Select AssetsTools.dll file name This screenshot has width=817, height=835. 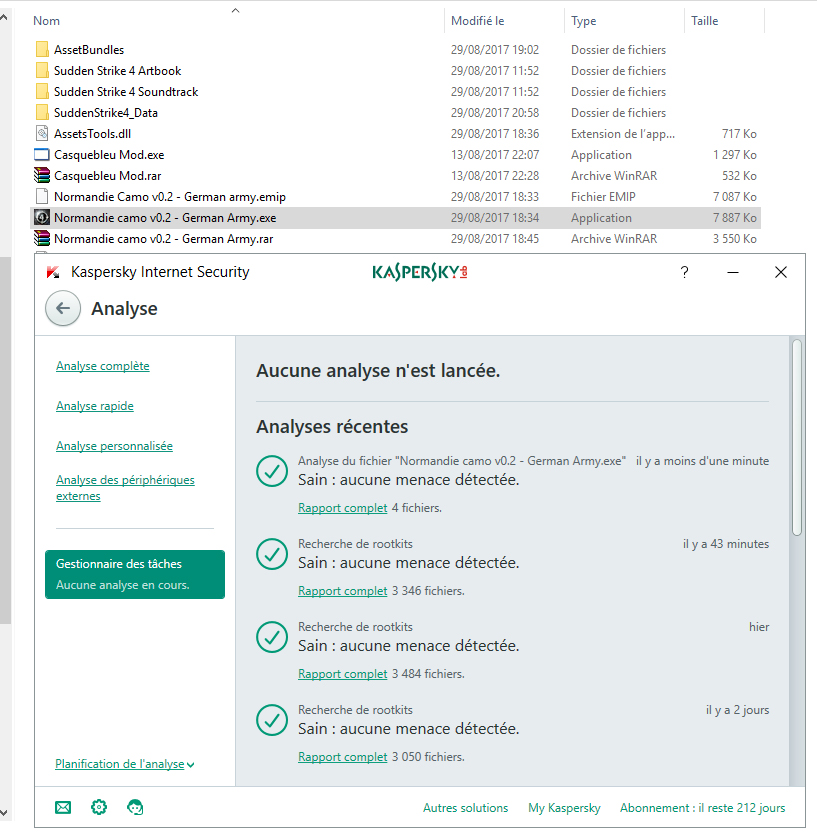click(x=92, y=134)
